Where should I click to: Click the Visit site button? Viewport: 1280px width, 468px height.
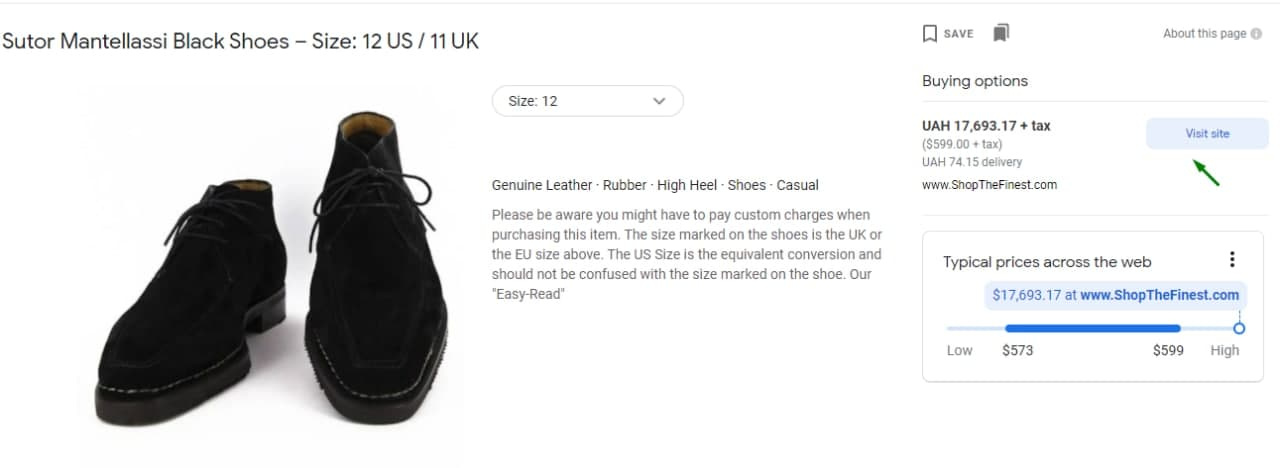(1207, 133)
